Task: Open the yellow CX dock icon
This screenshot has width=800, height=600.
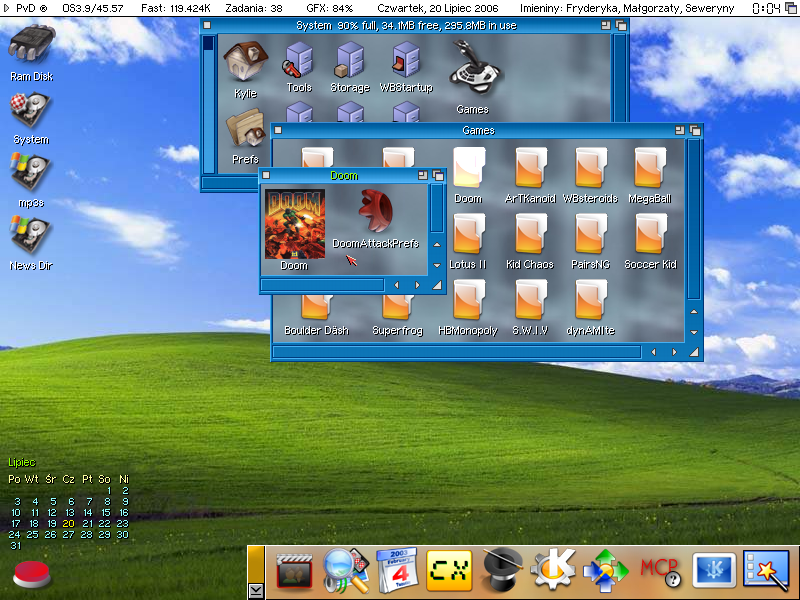Action: [x=448, y=570]
